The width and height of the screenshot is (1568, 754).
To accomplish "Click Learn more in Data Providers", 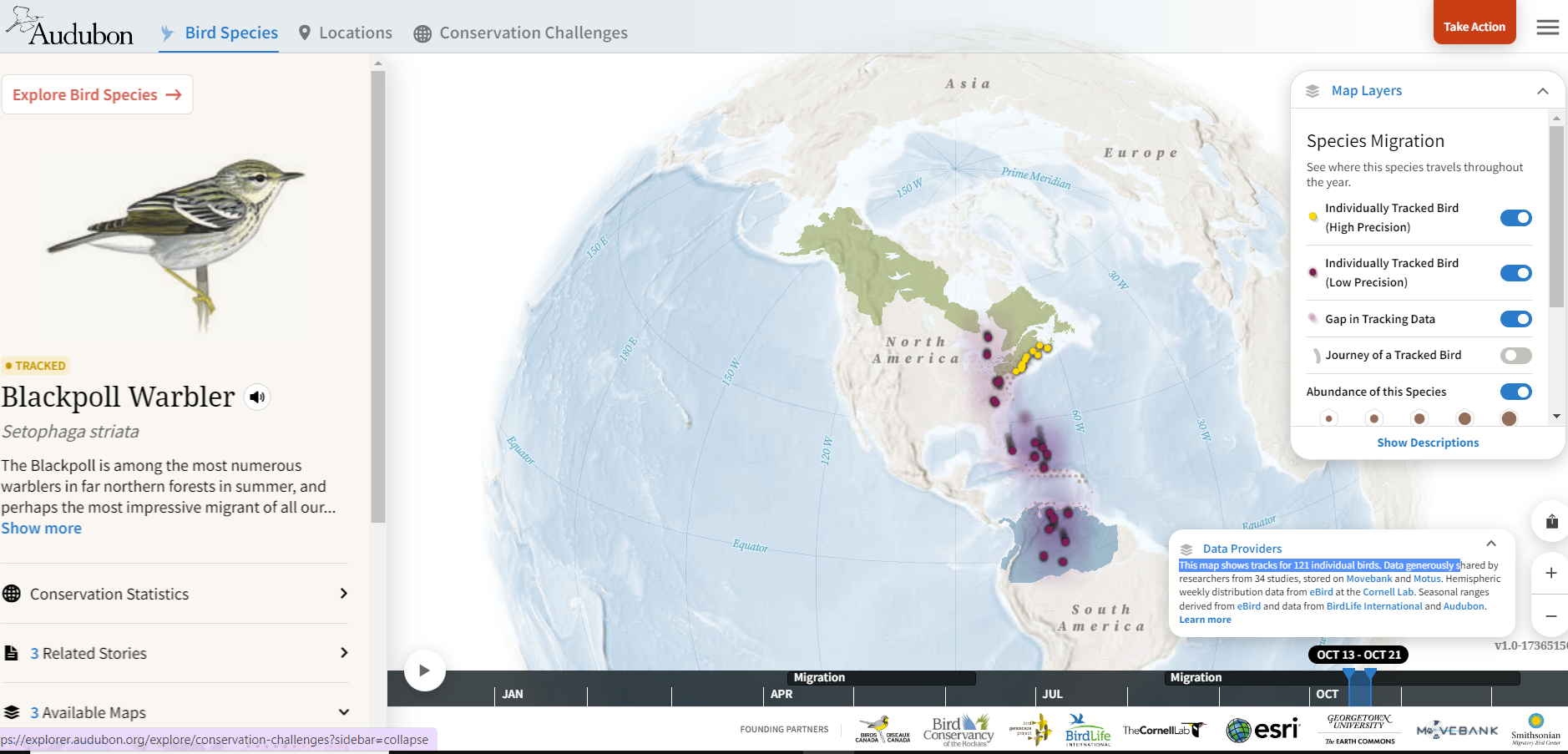I will coord(1205,620).
